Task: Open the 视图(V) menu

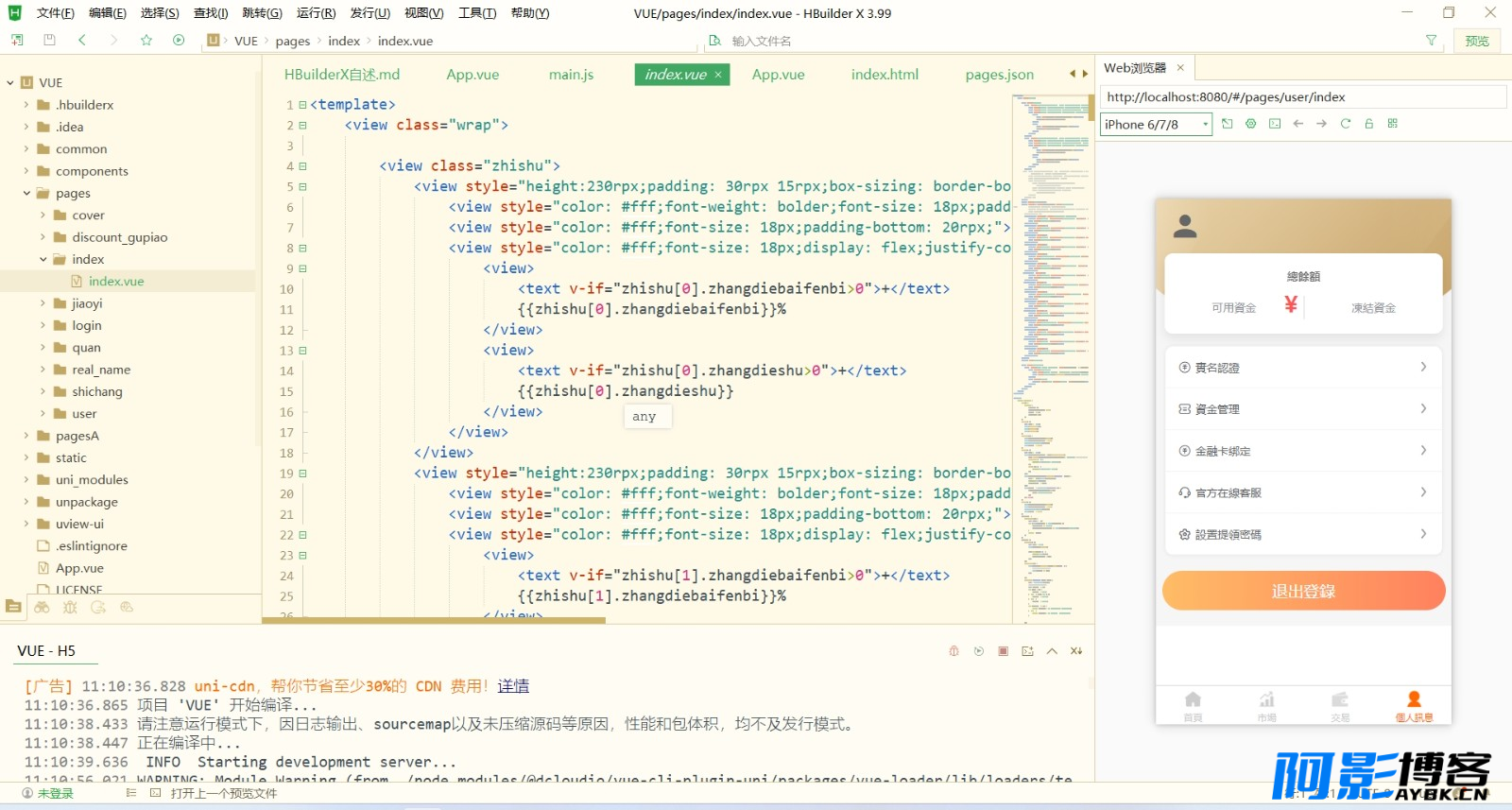Action: [423, 13]
